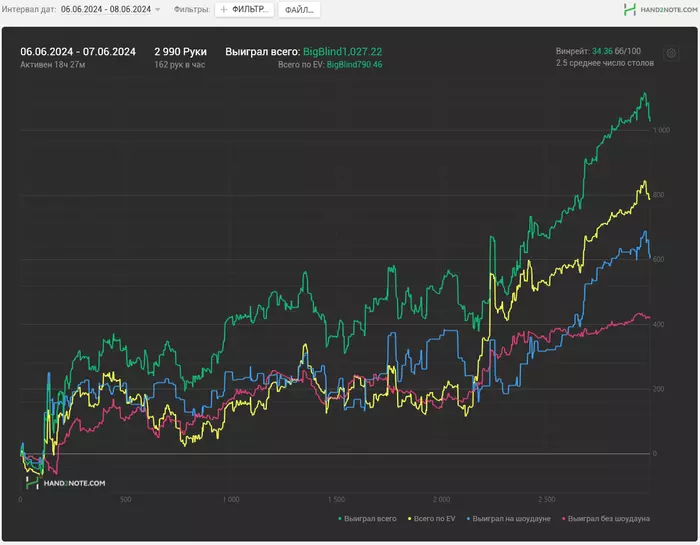Click the ФАЙЛ button

click(x=299, y=9)
